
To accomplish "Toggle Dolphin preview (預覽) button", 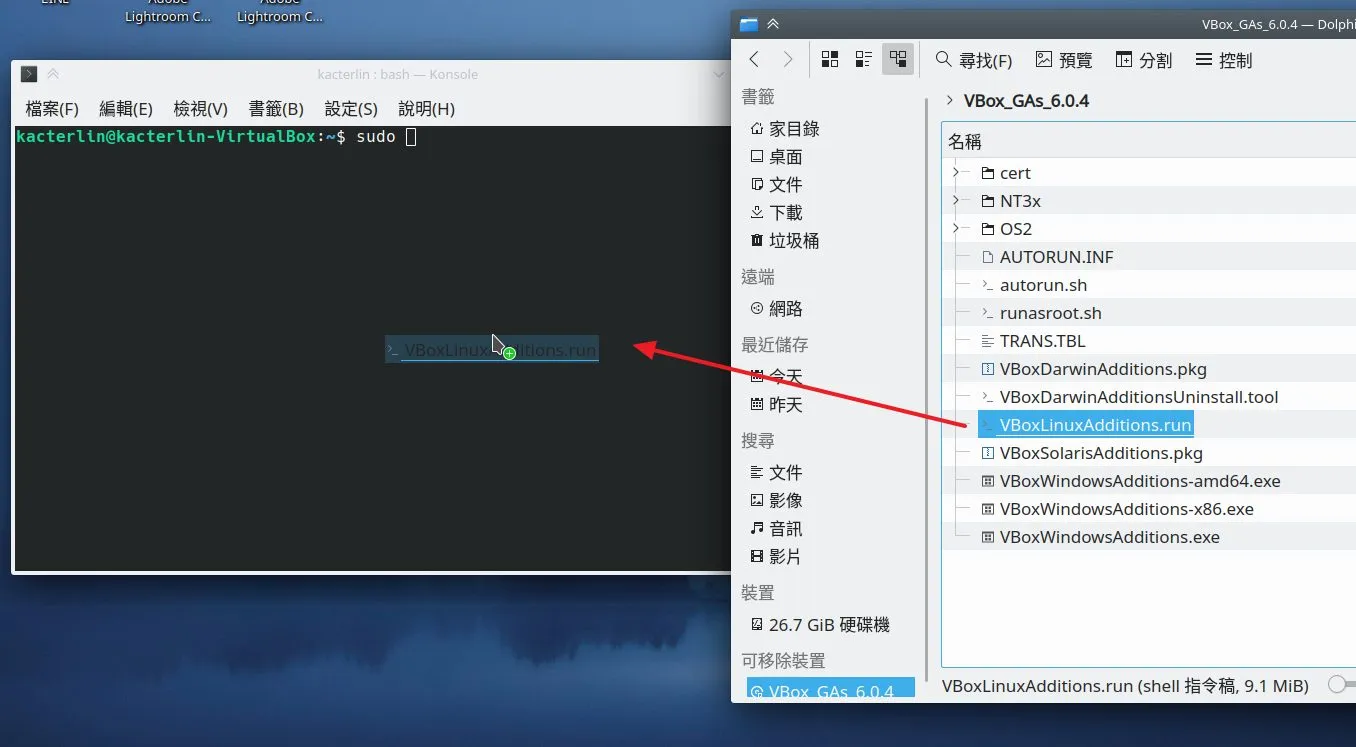I will [x=1064, y=60].
